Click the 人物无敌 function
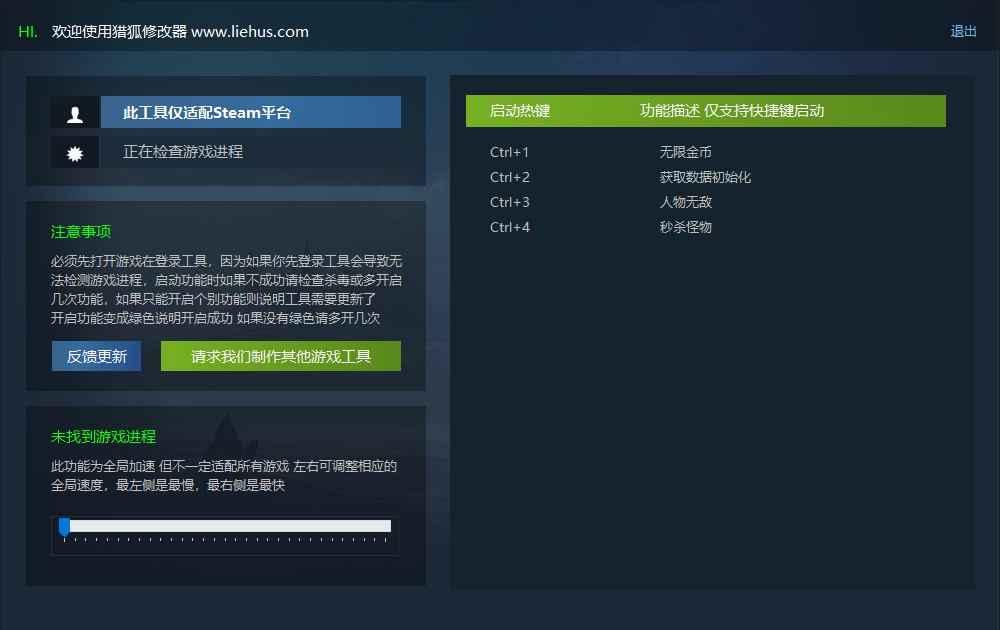1000x630 pixels. click(x=686, y=202)
